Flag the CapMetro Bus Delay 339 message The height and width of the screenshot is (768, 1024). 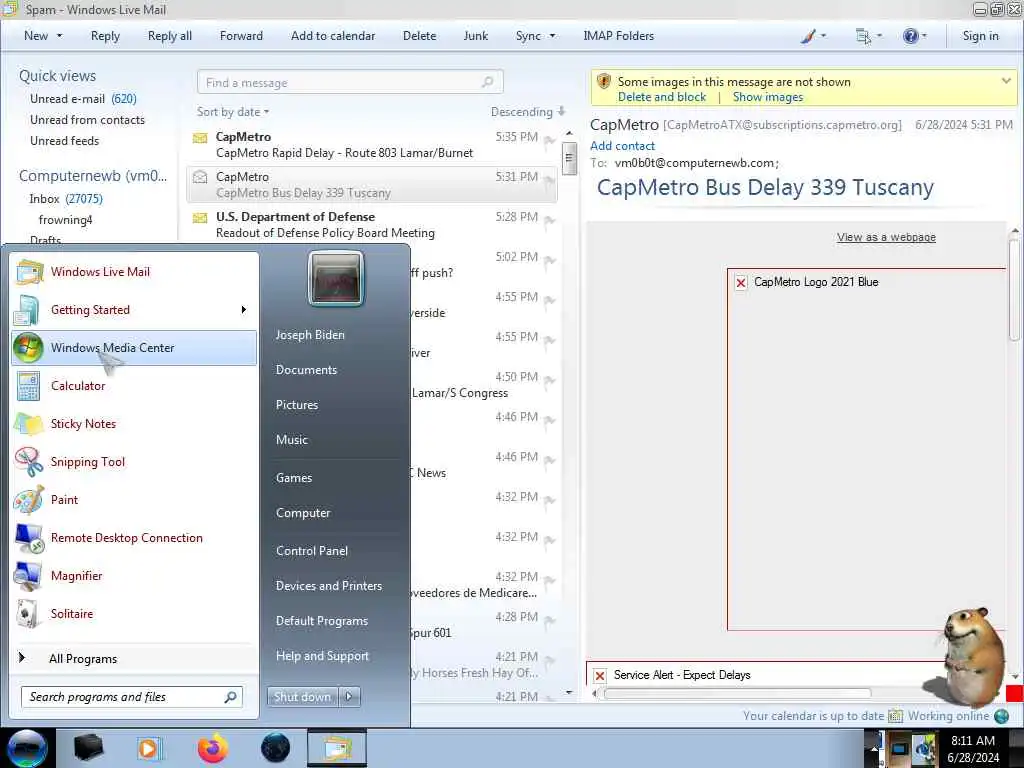[x=550, y=180]
